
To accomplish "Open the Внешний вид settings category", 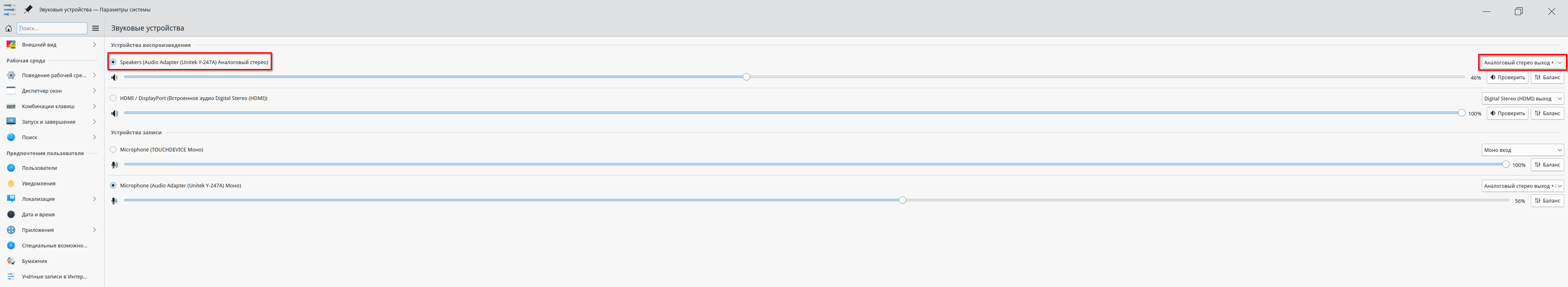I will point(39,44).
